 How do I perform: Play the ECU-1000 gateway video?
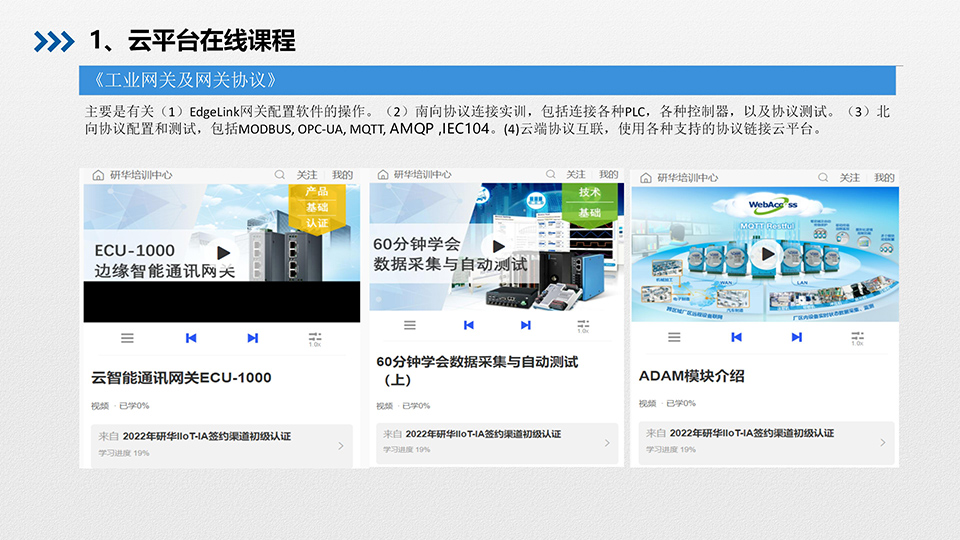pos(223,254)
